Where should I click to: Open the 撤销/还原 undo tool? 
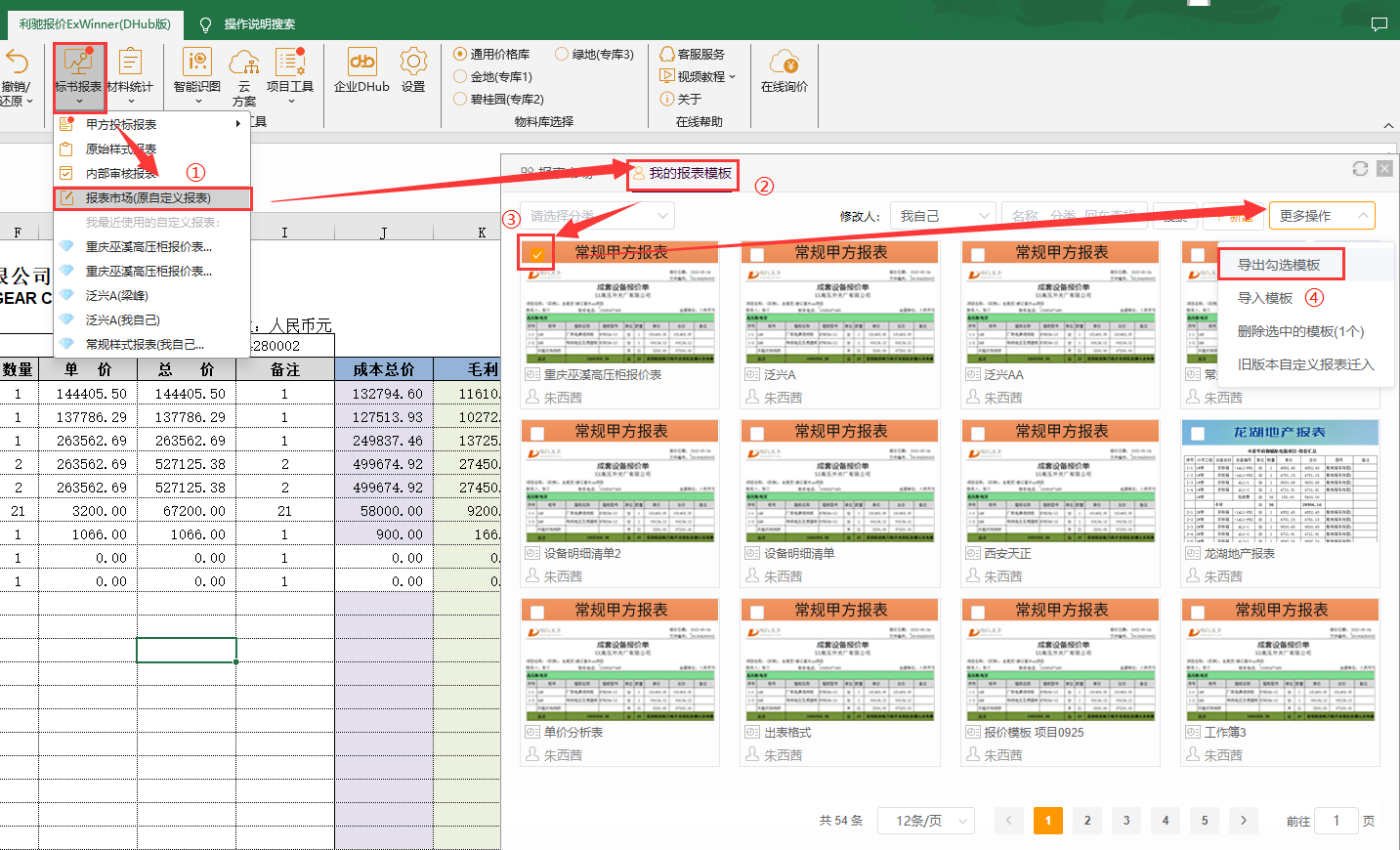(17, 76)
